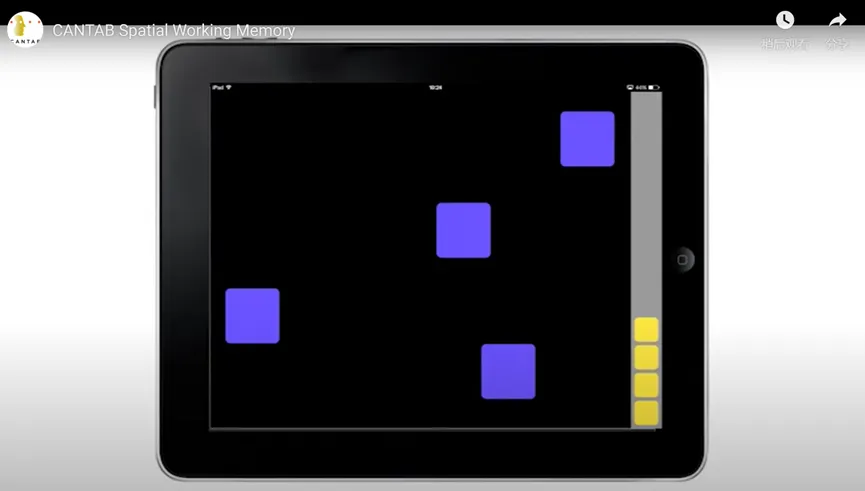This screenshot has height=491, width=865.
Task: Tap the purple box in the screen center
Action: [x=463, y=230]
